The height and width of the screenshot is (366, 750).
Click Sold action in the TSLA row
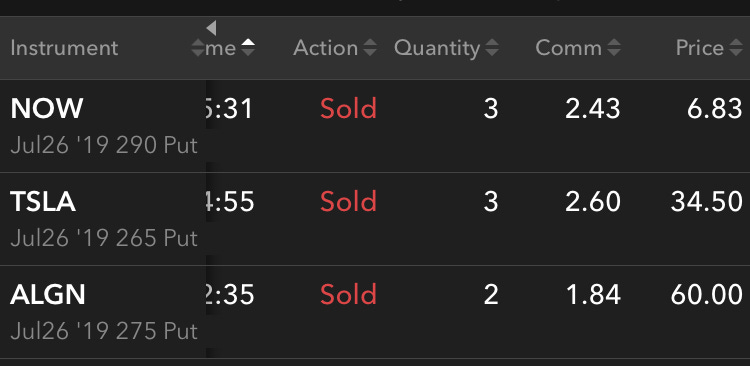(x=348, y=202)
